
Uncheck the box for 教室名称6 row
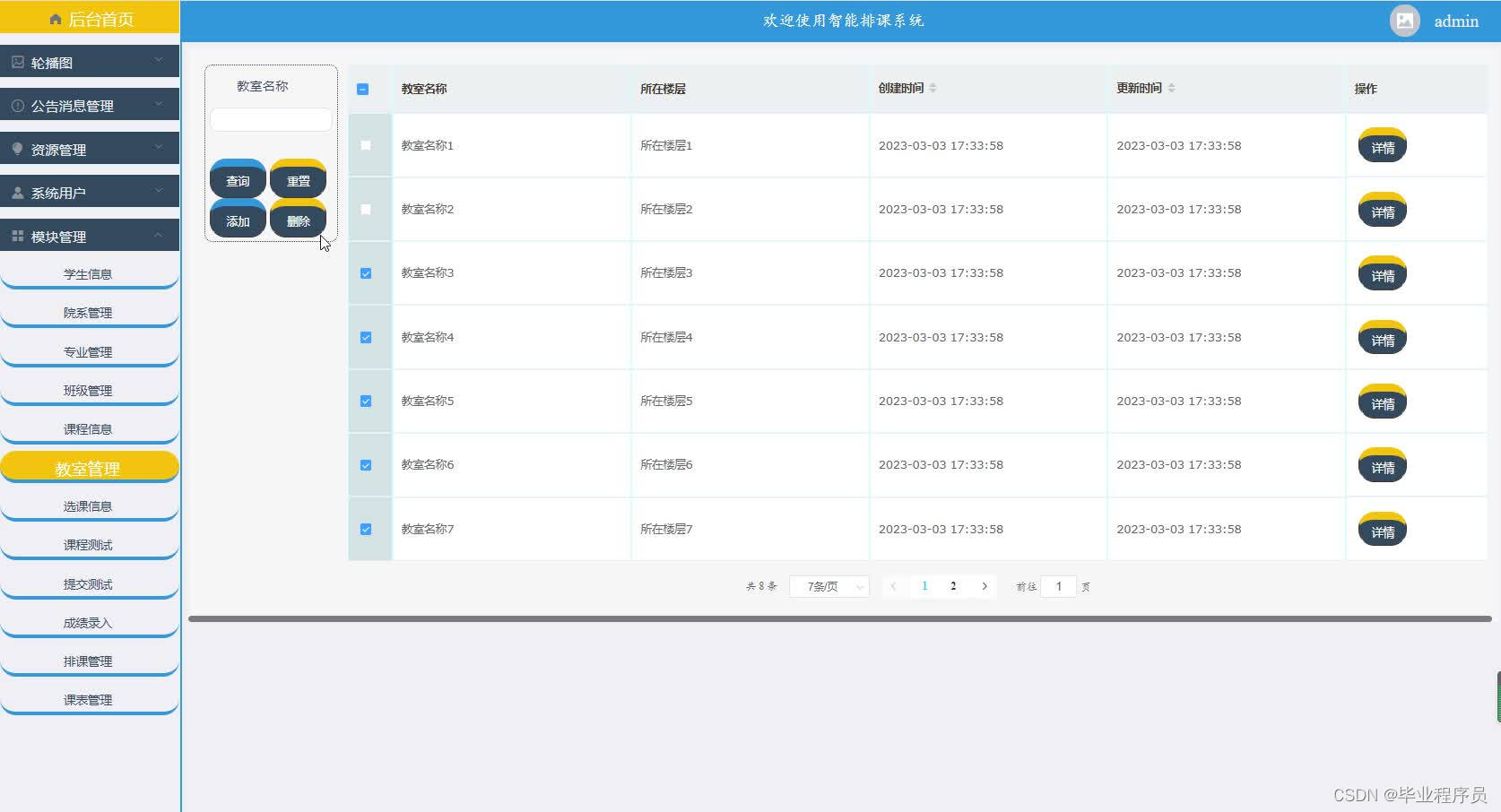point(366,465)
